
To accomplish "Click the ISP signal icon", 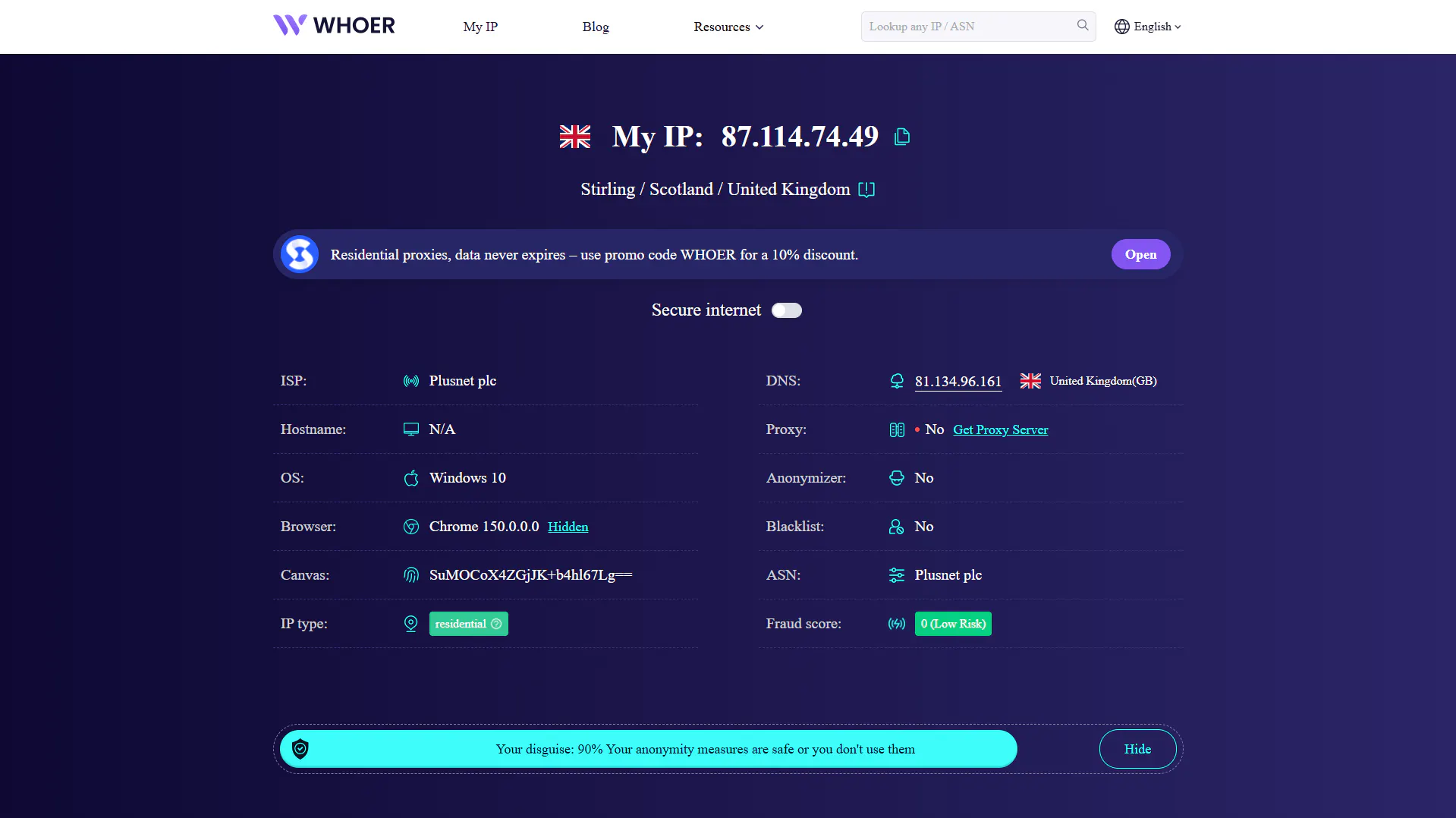I will point(411,381).
